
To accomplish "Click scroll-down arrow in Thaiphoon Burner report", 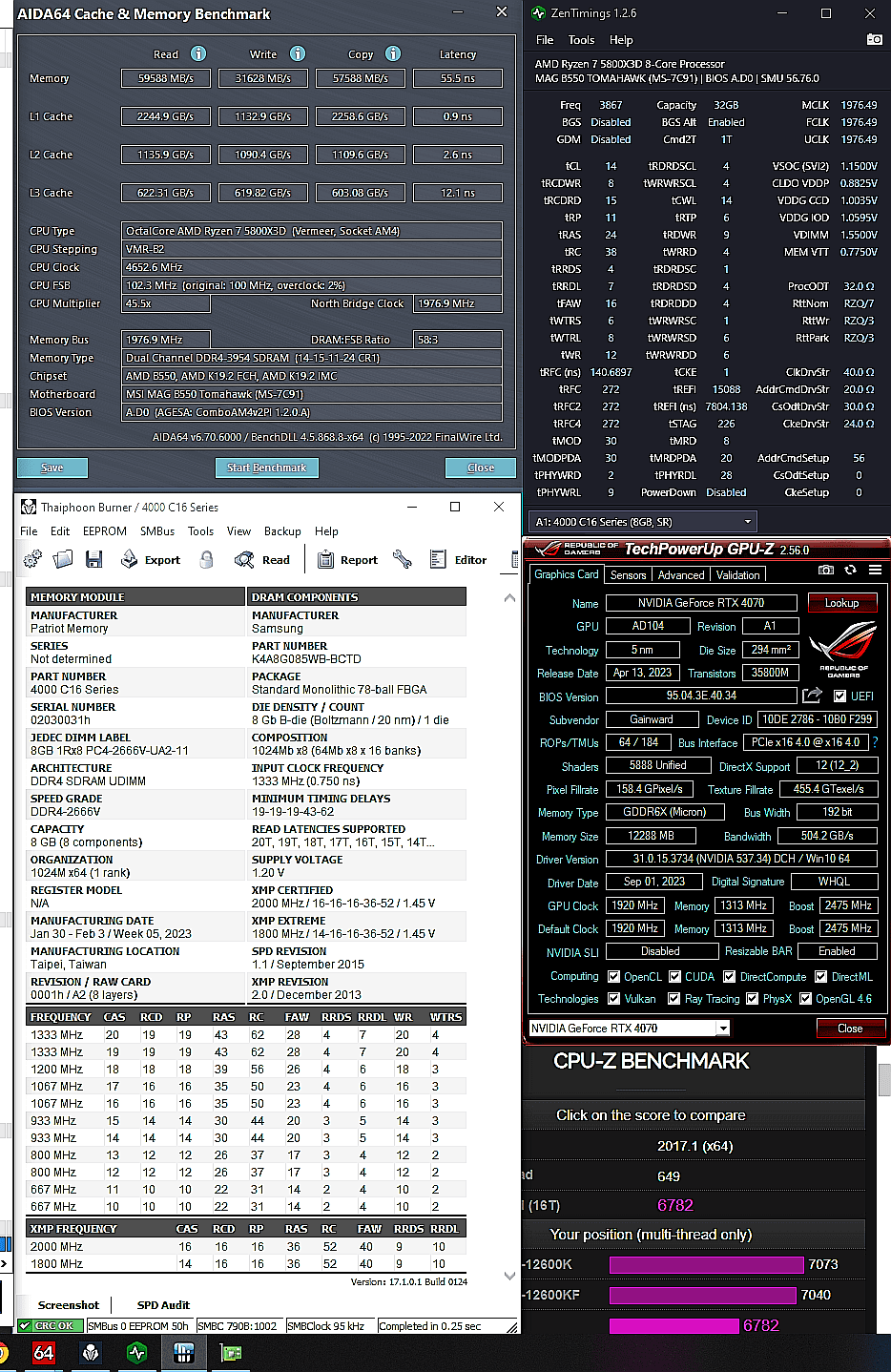I will [x=509, y=1276].
